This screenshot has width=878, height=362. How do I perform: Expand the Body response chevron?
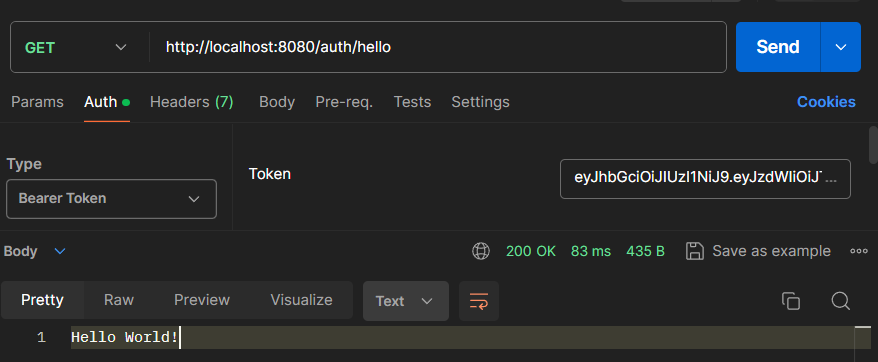60,251
